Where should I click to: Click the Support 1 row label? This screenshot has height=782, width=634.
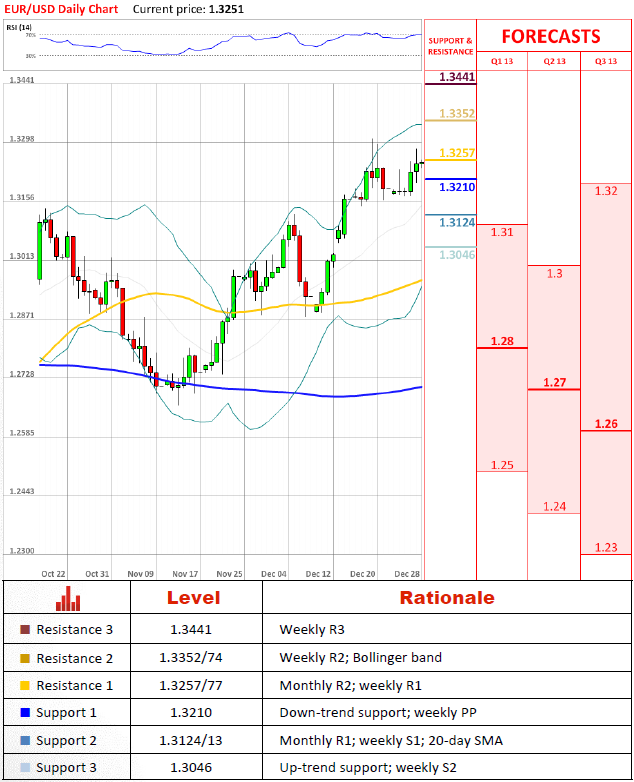[x=66, y=713]
